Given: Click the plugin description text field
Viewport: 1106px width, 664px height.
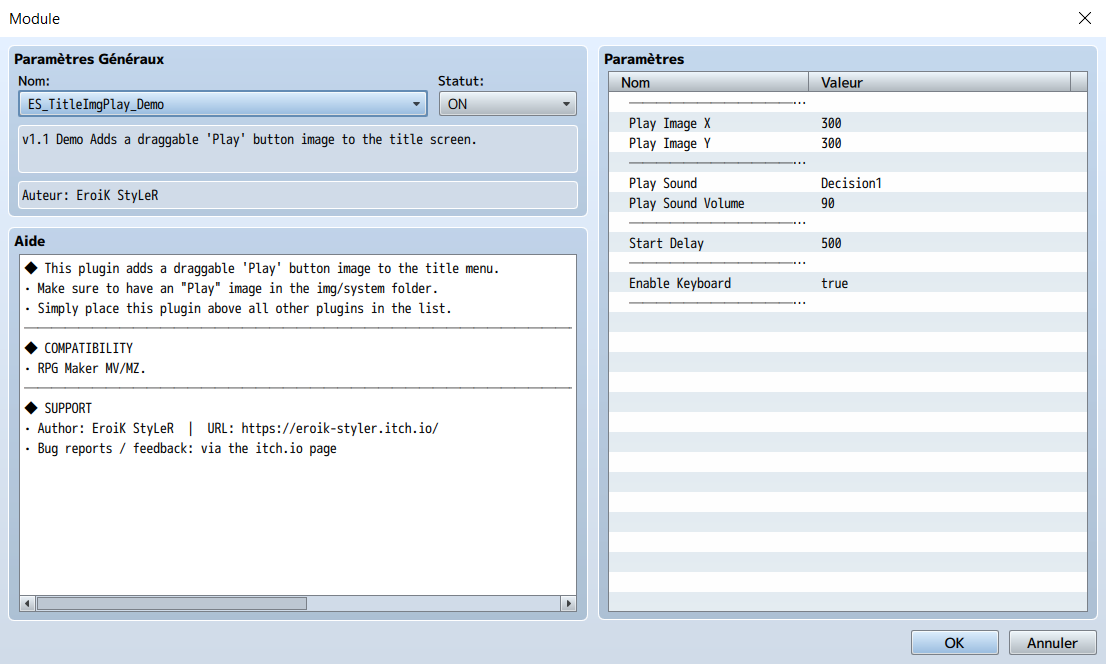Looking at the screenshot, I should click(x=298, y=149).
